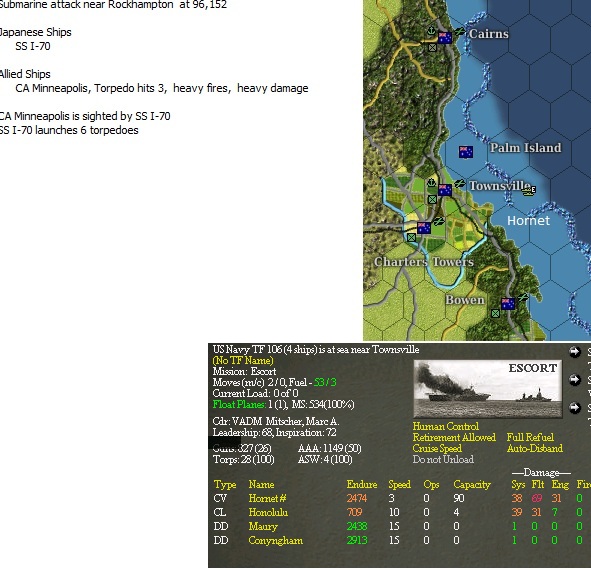The image size is (591, 570).
Task: Click the line 'SS I-70 launches 6 torpedoes'
Action: click(x=69, y=130)
